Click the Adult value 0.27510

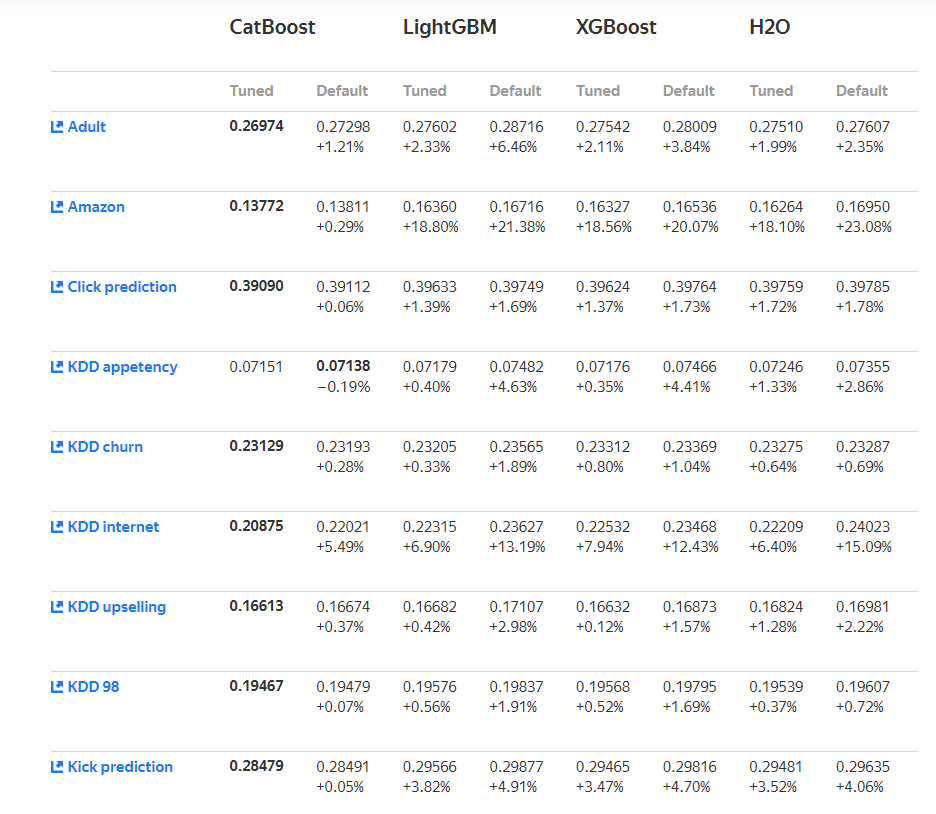click(x=776, y=127)
